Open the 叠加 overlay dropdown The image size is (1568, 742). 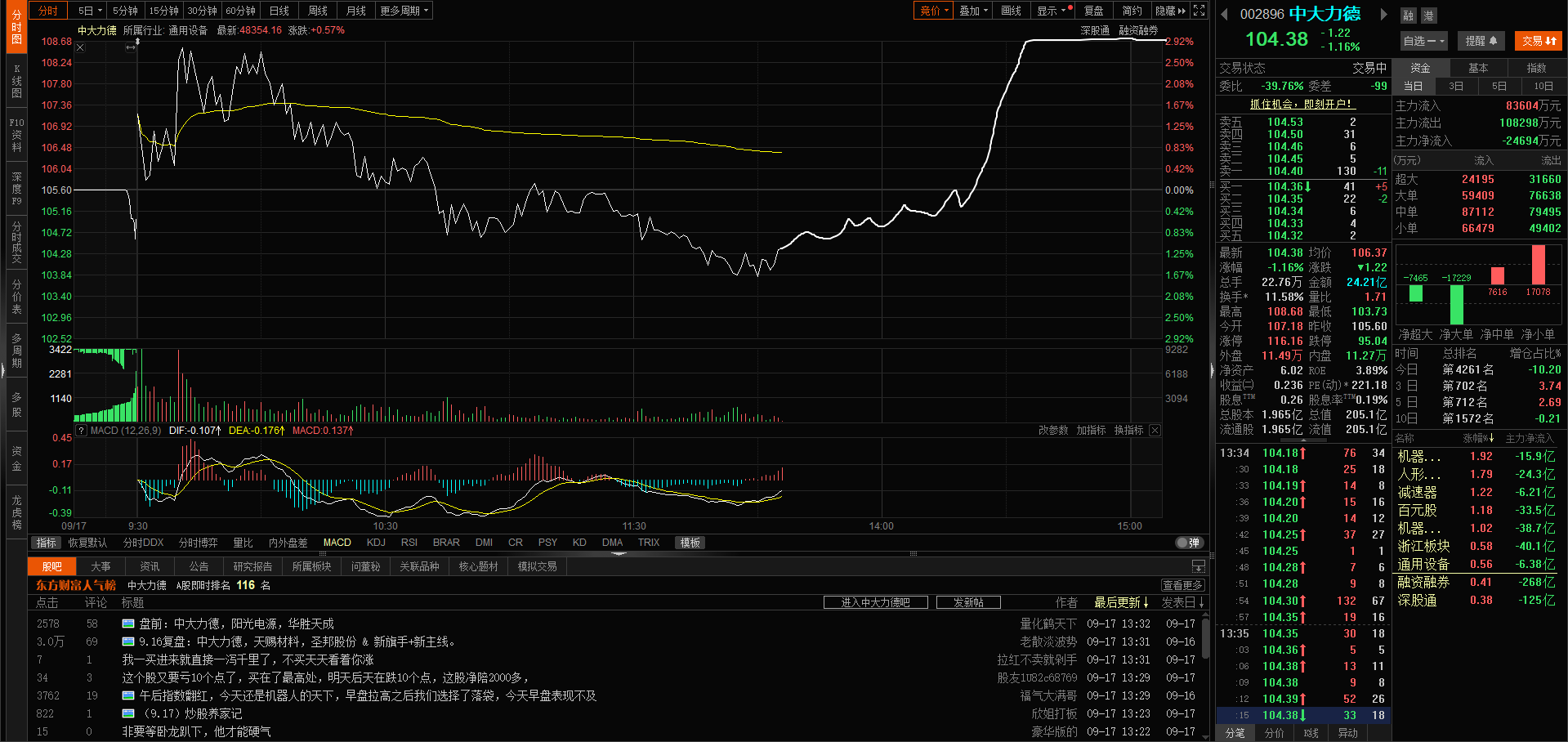click(x=973, y=11)
